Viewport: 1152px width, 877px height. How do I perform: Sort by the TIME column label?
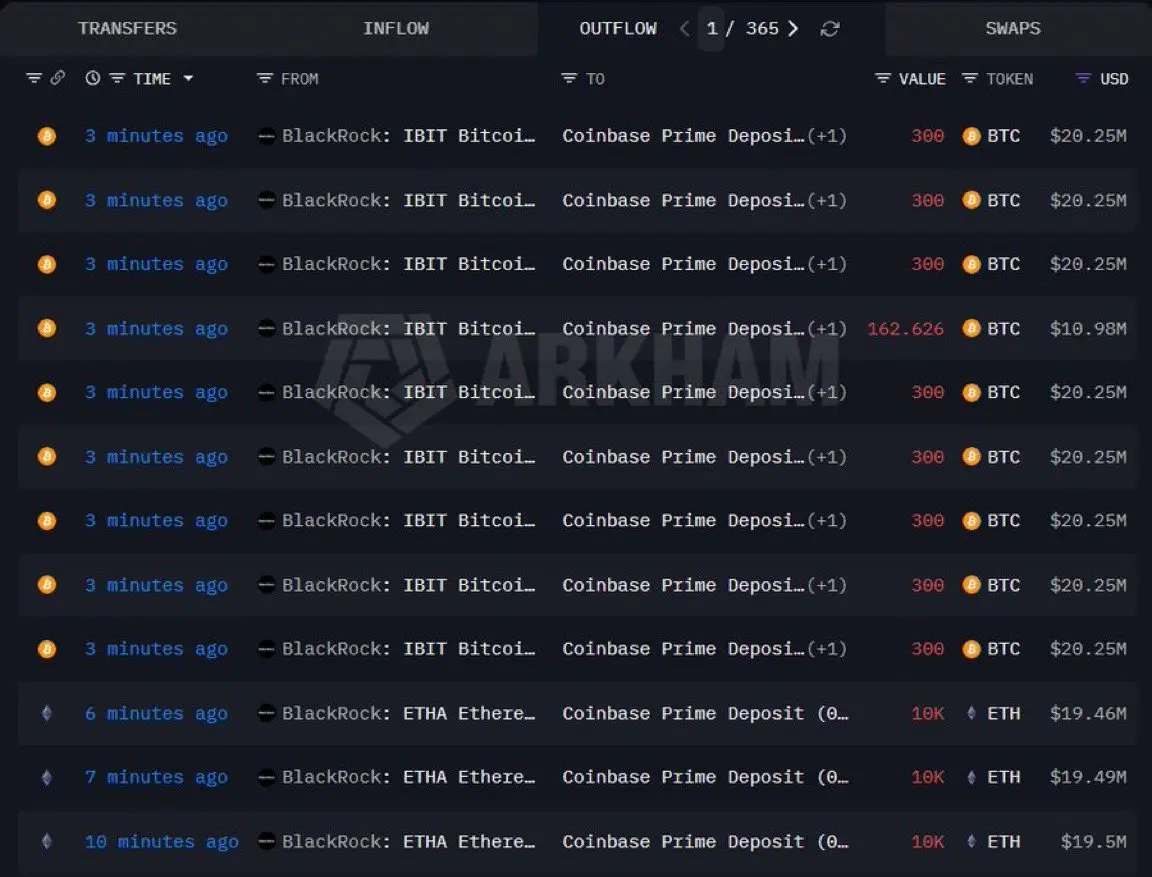click(152, 79)
